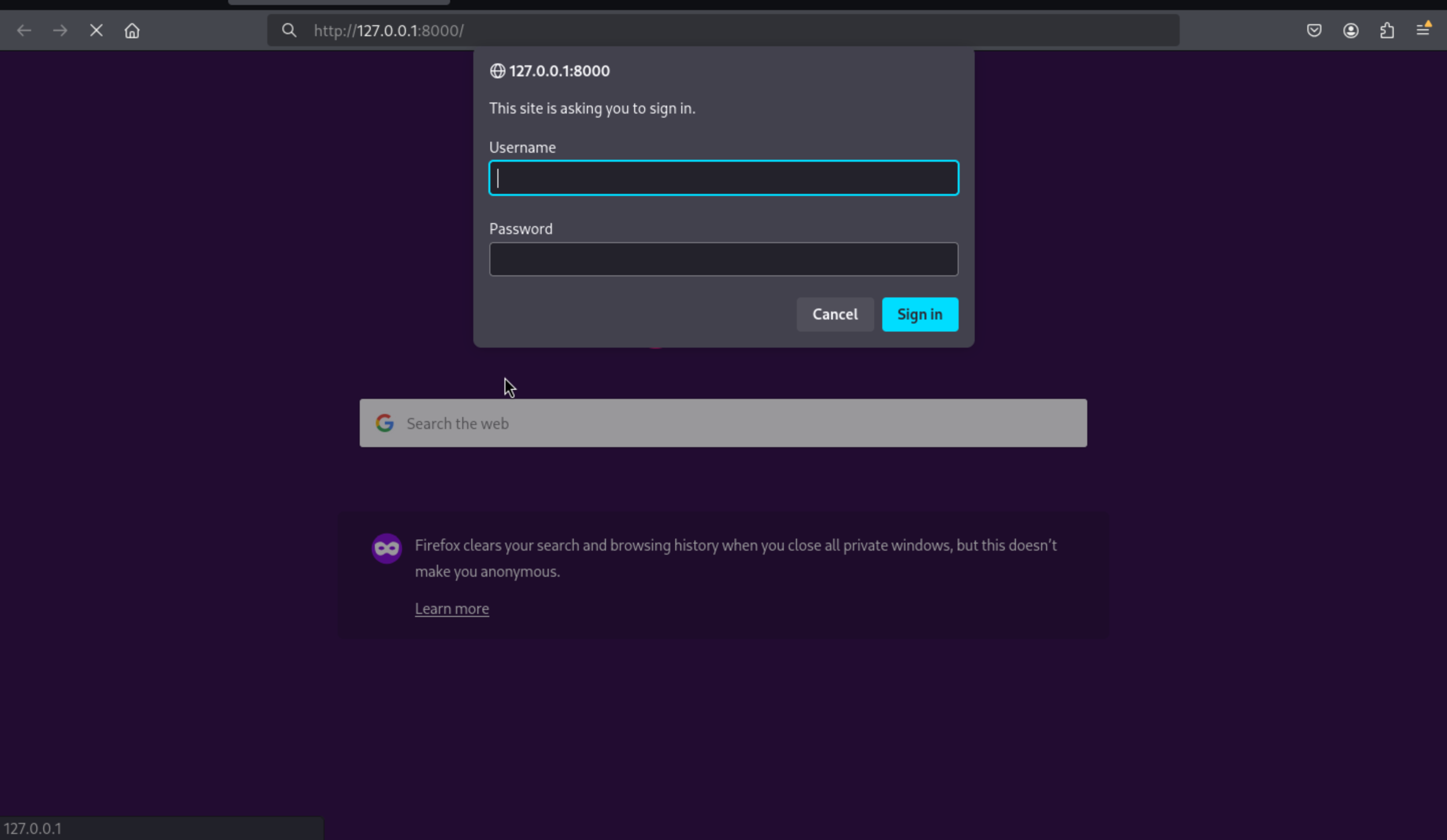
Task: Click the private browsing mask icon
Action: (386, 548)
